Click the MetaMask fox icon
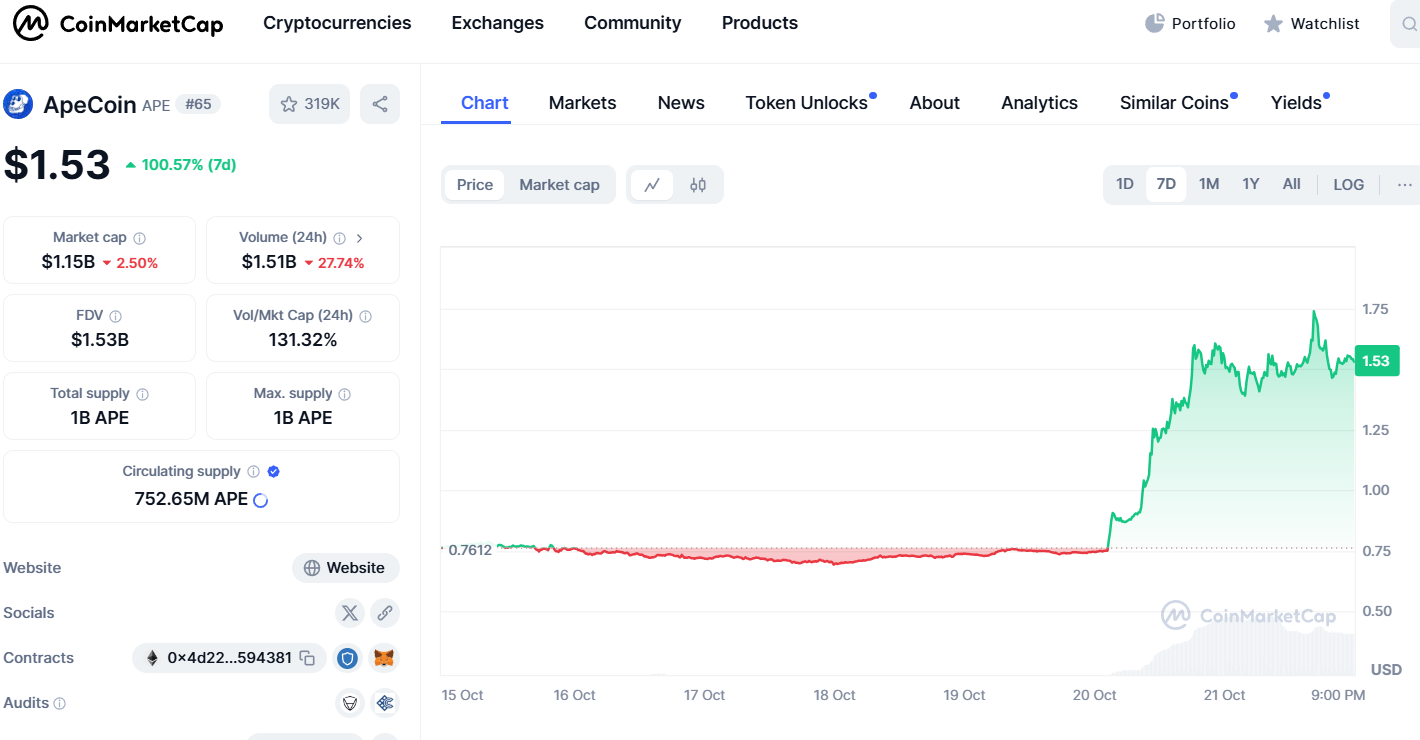Image resolution: width=1420 pixels, height=740 pixels. click(x=384, y=658)
